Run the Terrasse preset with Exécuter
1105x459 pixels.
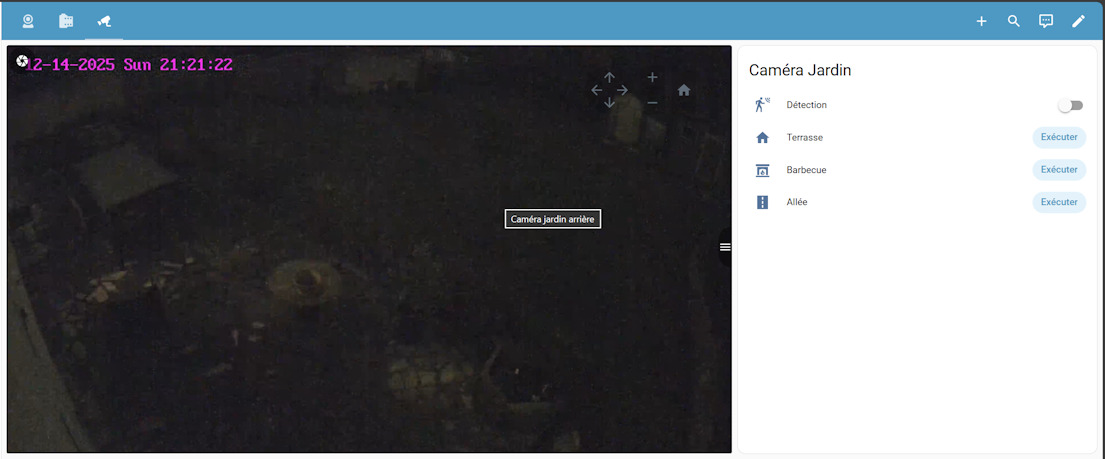tap(1058, 137)
